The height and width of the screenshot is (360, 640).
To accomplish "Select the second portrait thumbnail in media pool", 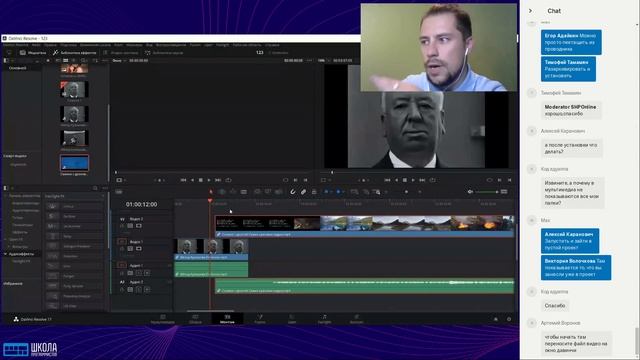I will point(74,114).
